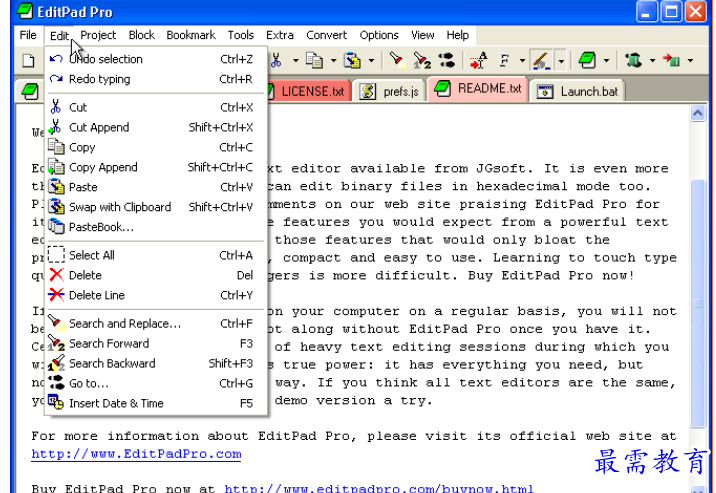The image size is (716, 493).
Task: Click the Go to footprints toolbar icon
Action: [446, 60]
